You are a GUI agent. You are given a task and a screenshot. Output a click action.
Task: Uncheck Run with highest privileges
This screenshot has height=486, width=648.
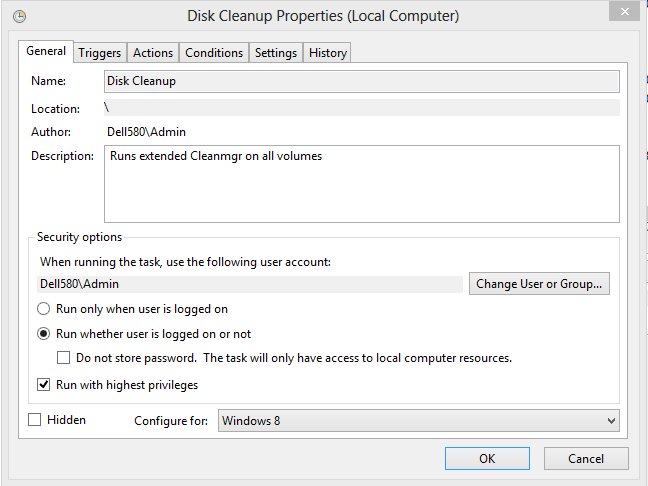click(44, 385)
